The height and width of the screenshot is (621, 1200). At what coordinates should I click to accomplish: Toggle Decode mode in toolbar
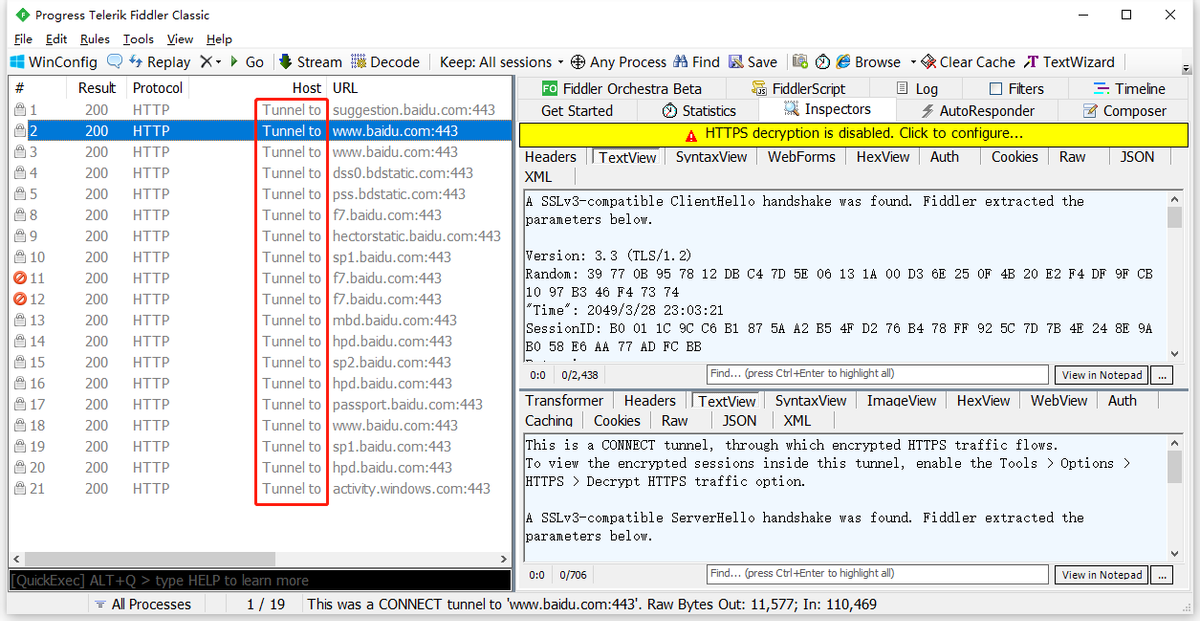(x=385, y=62)
